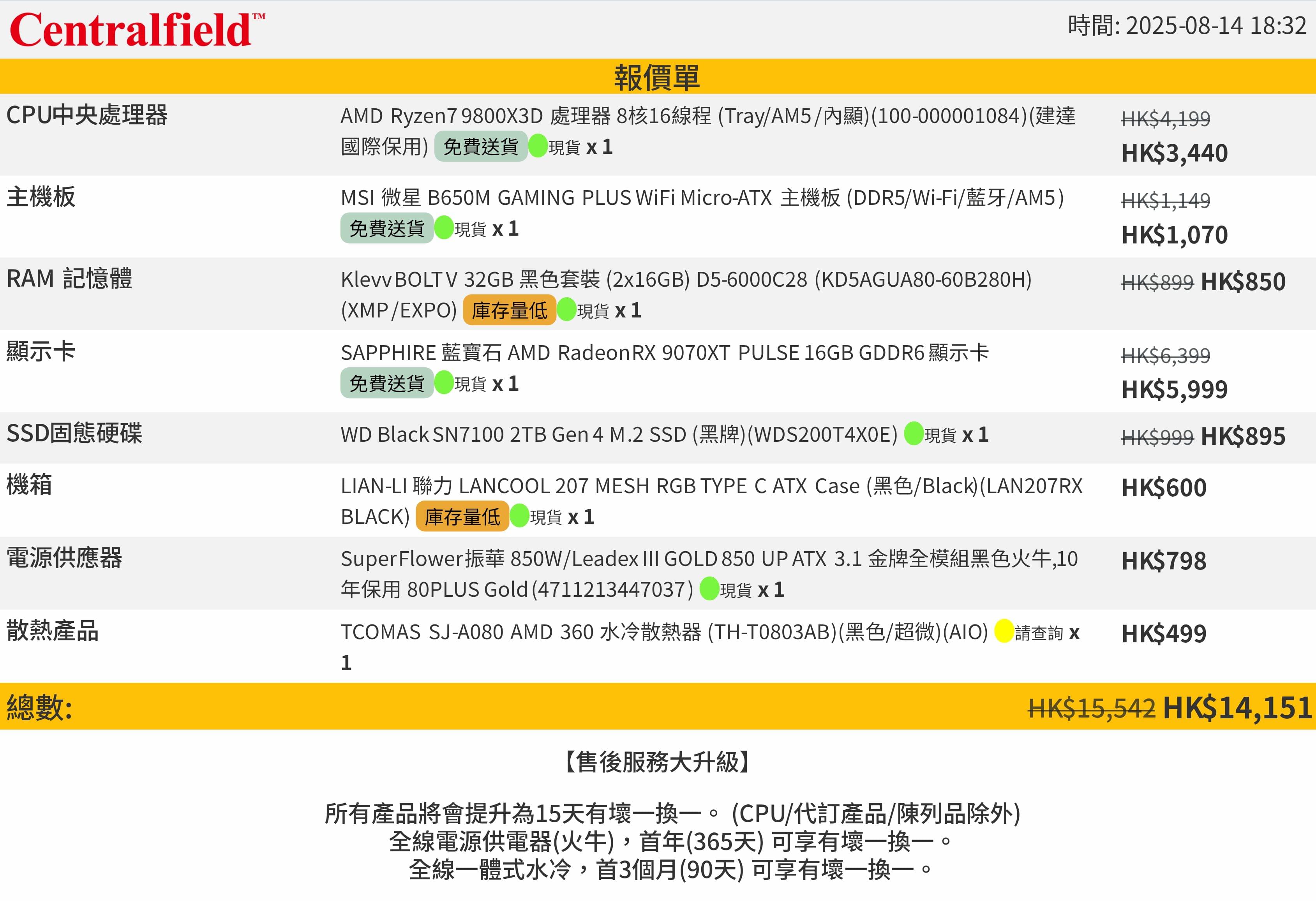Open SuperFlower Leadex III GOLD 850 product
Screen dimensions: 1316x901
709,574
